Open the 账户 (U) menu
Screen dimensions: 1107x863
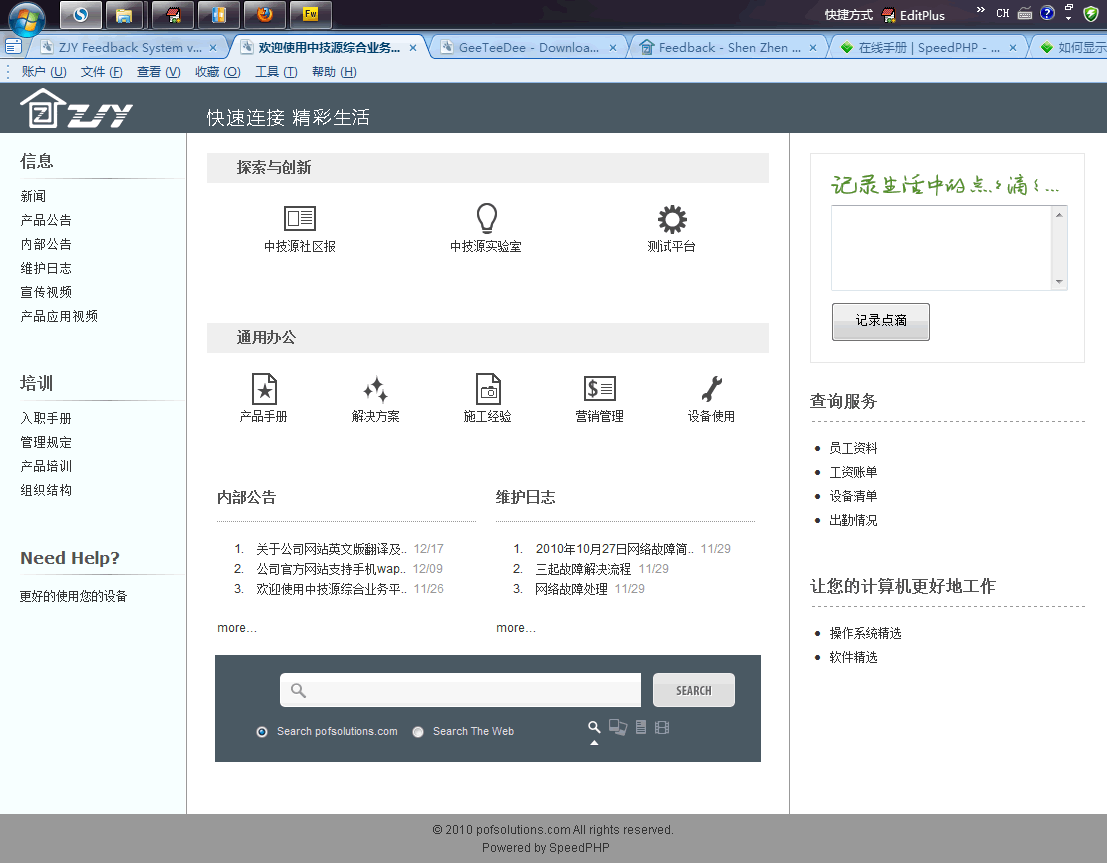click(x=44, y=71)
